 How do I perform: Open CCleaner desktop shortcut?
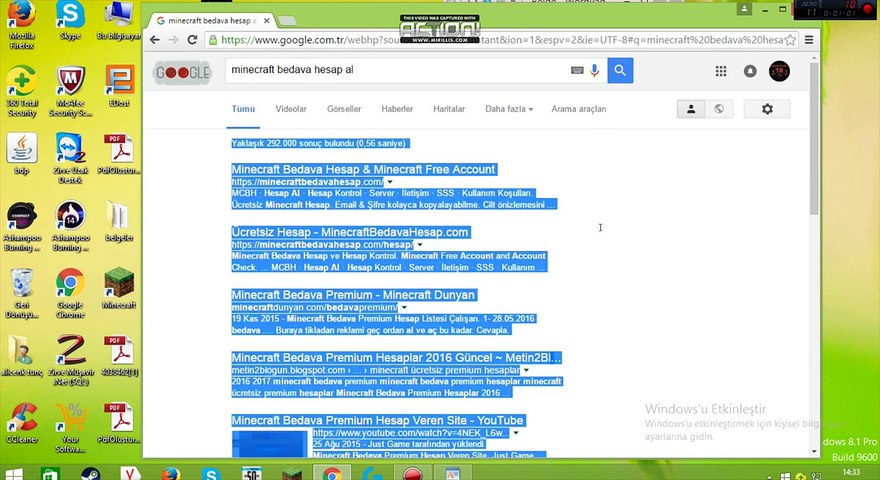click(22, 423)
